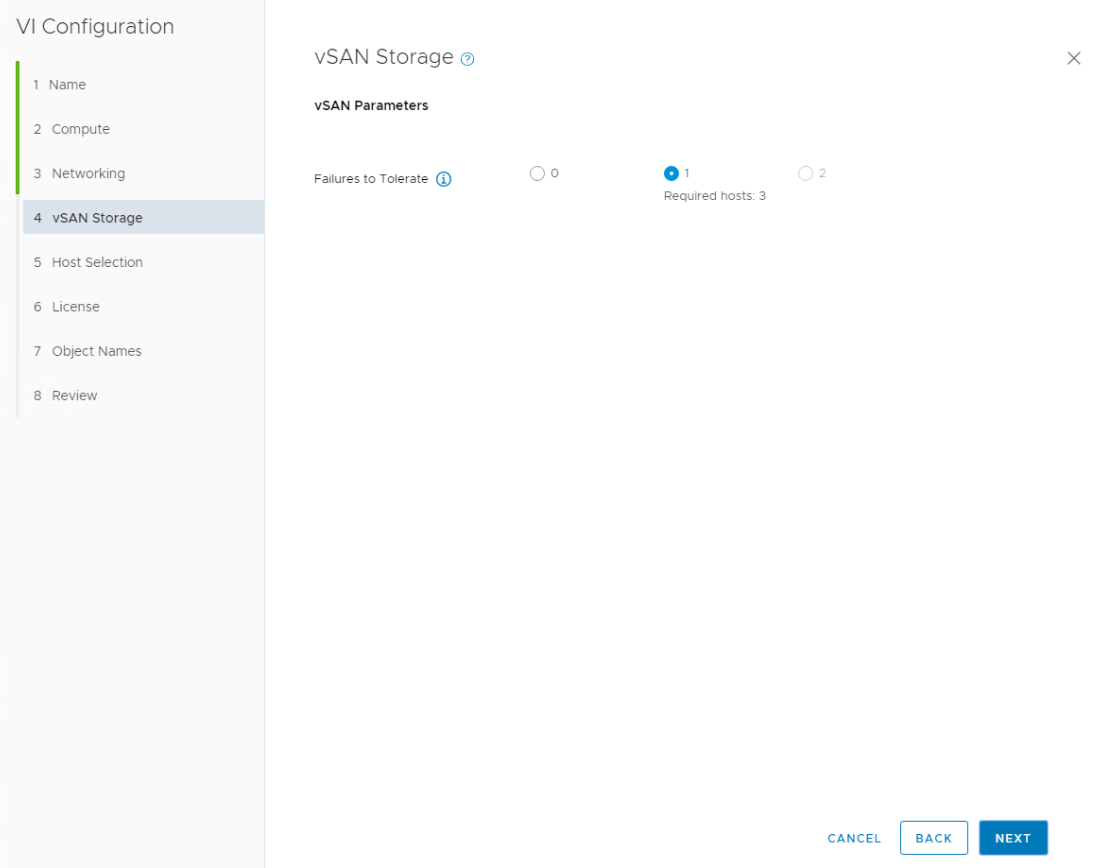Click the BACK button
Screen dimensions: 1095x868
[933, 838]
